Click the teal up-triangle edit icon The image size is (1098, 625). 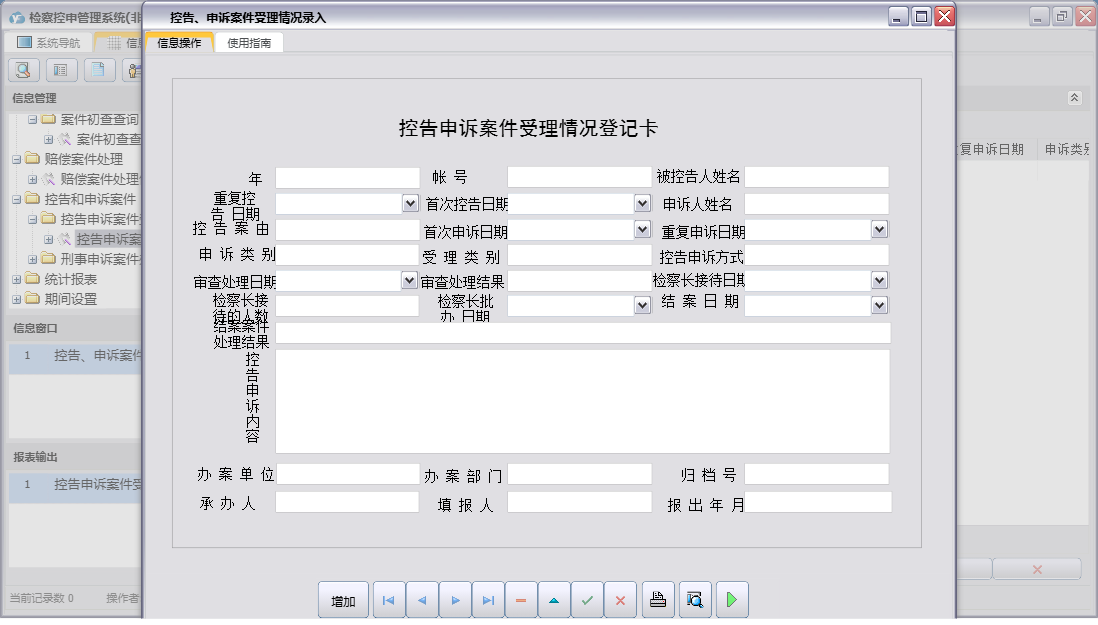[554, 600]
